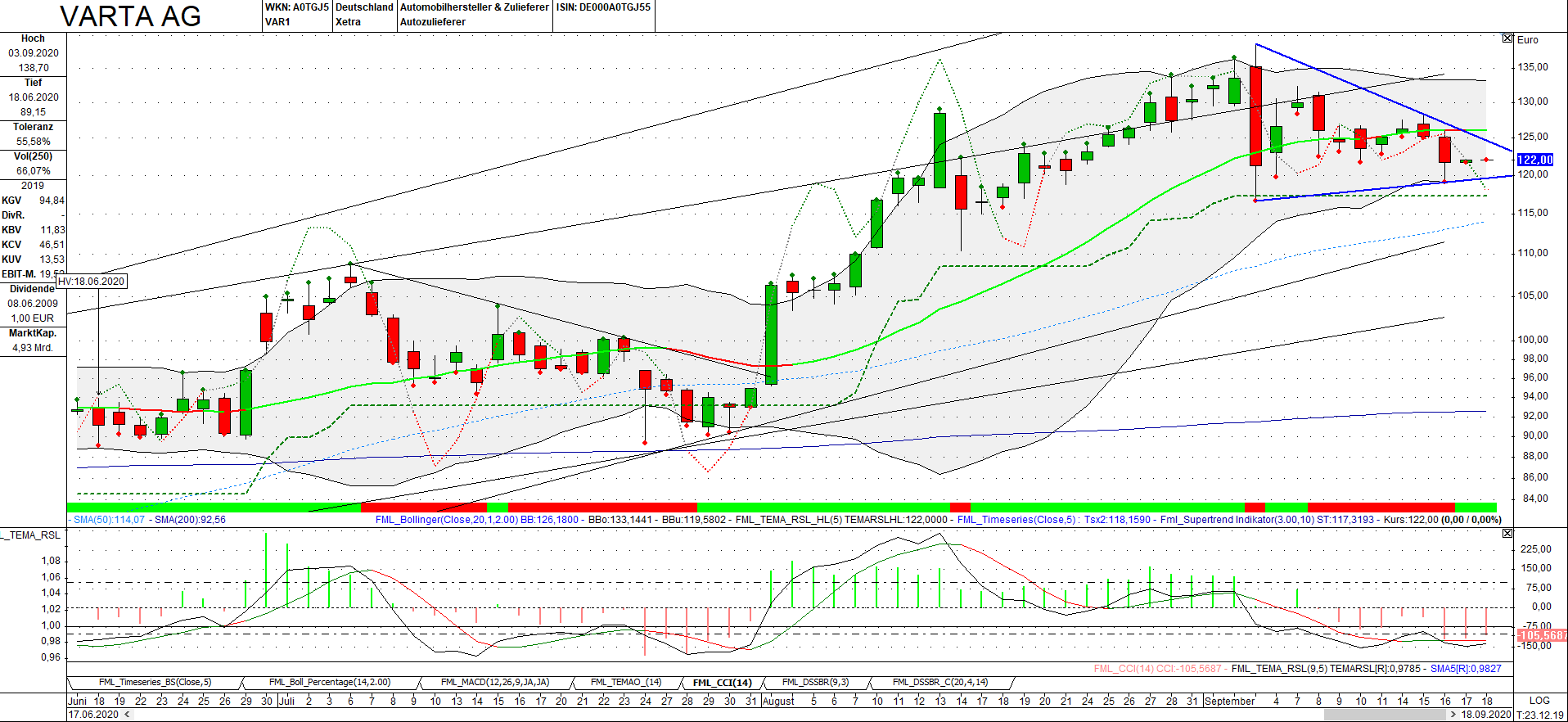Click the start date 17.06.2020 field
The width and height of the screenshot is (1568, 722).
click(x=93, y=715)
